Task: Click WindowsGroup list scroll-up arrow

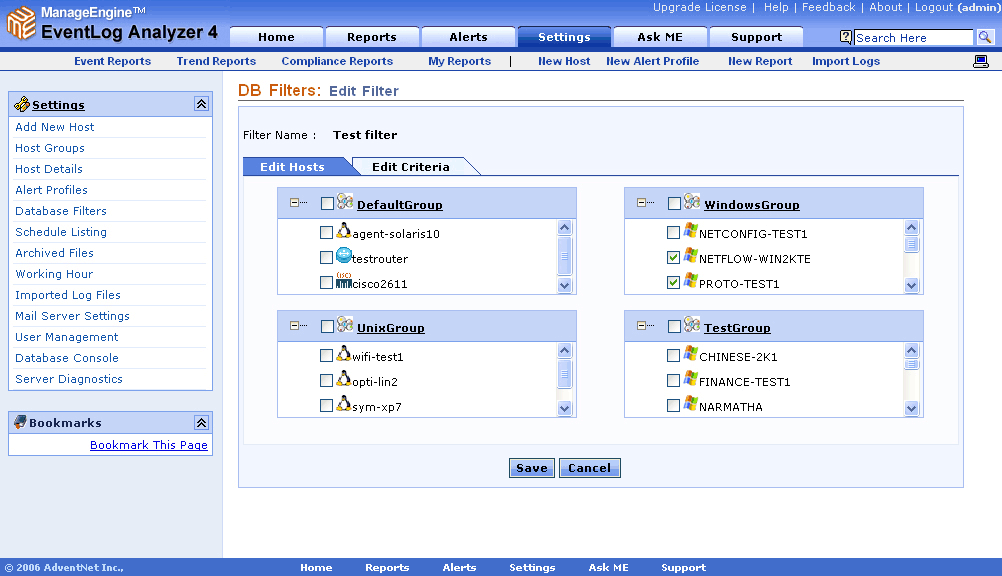Action: (x=911, y=228)
